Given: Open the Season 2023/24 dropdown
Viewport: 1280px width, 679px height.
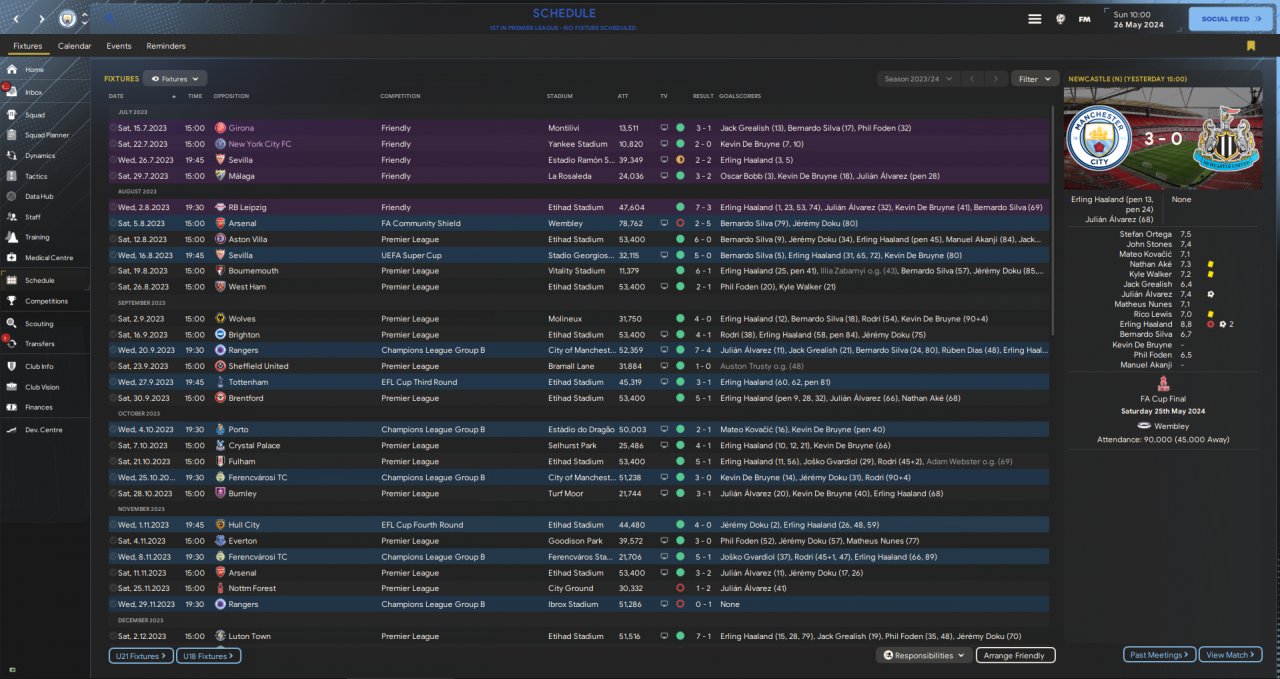Looking at the screenshot, I should [918, 78].
